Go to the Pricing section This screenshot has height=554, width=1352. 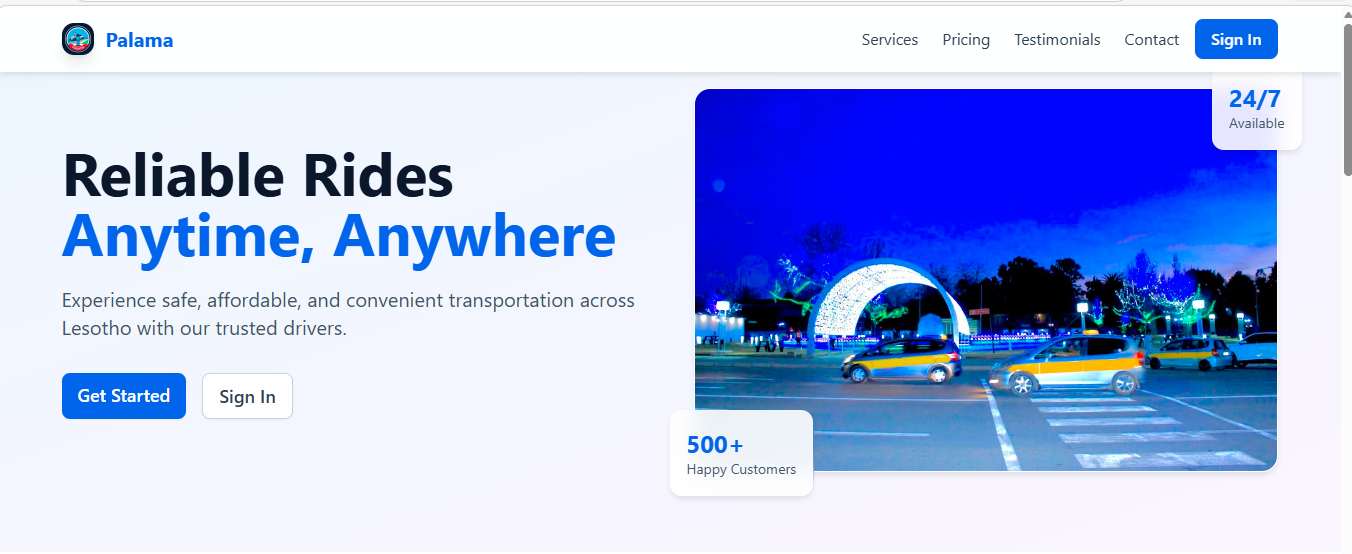pyautogui.click(x=965, y=40)
